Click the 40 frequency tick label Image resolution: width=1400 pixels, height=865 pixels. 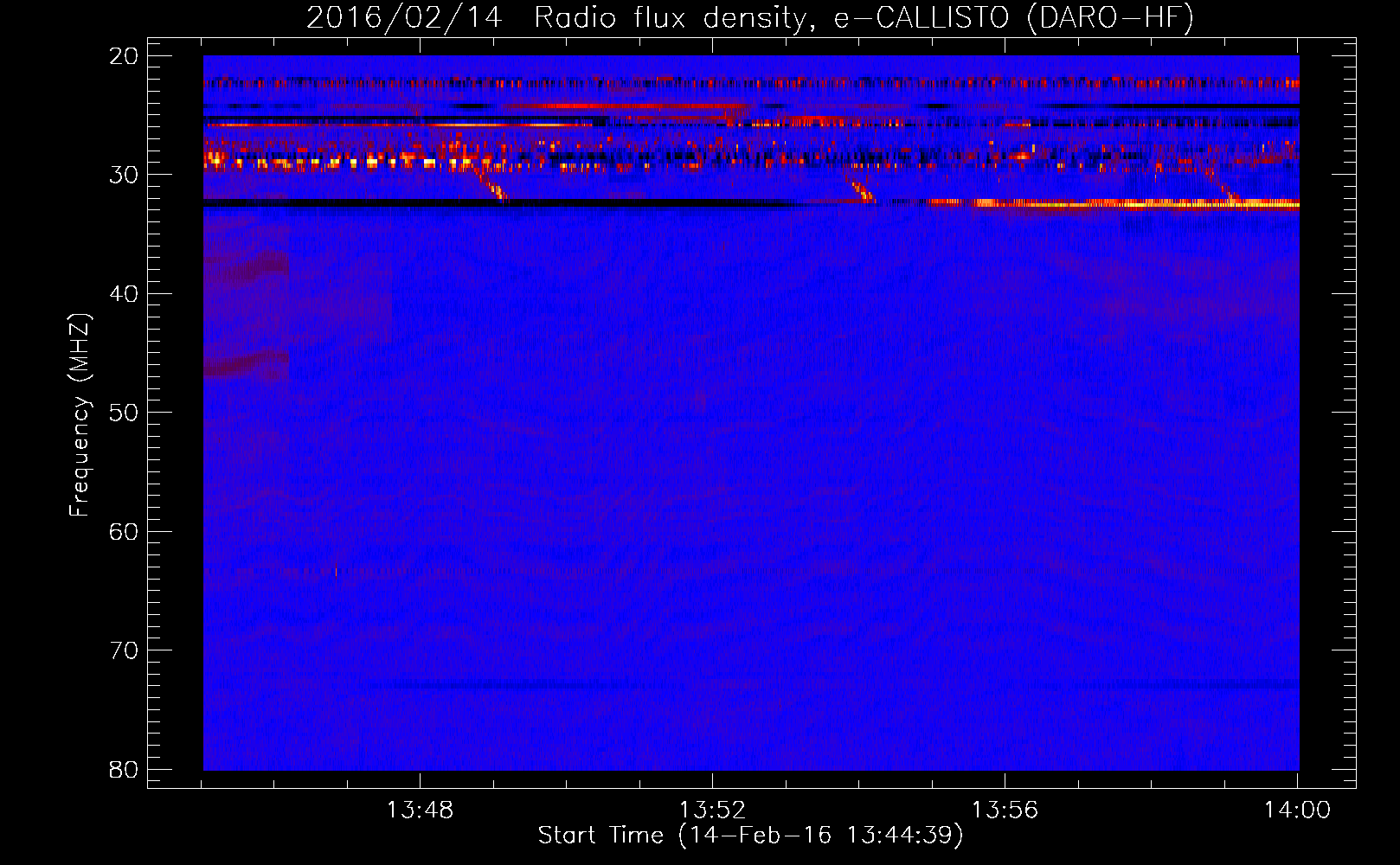point(125,294)
